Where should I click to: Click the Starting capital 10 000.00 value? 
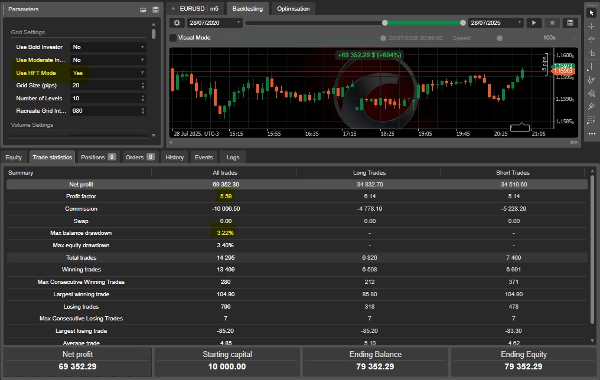click(x=227, y=367)
